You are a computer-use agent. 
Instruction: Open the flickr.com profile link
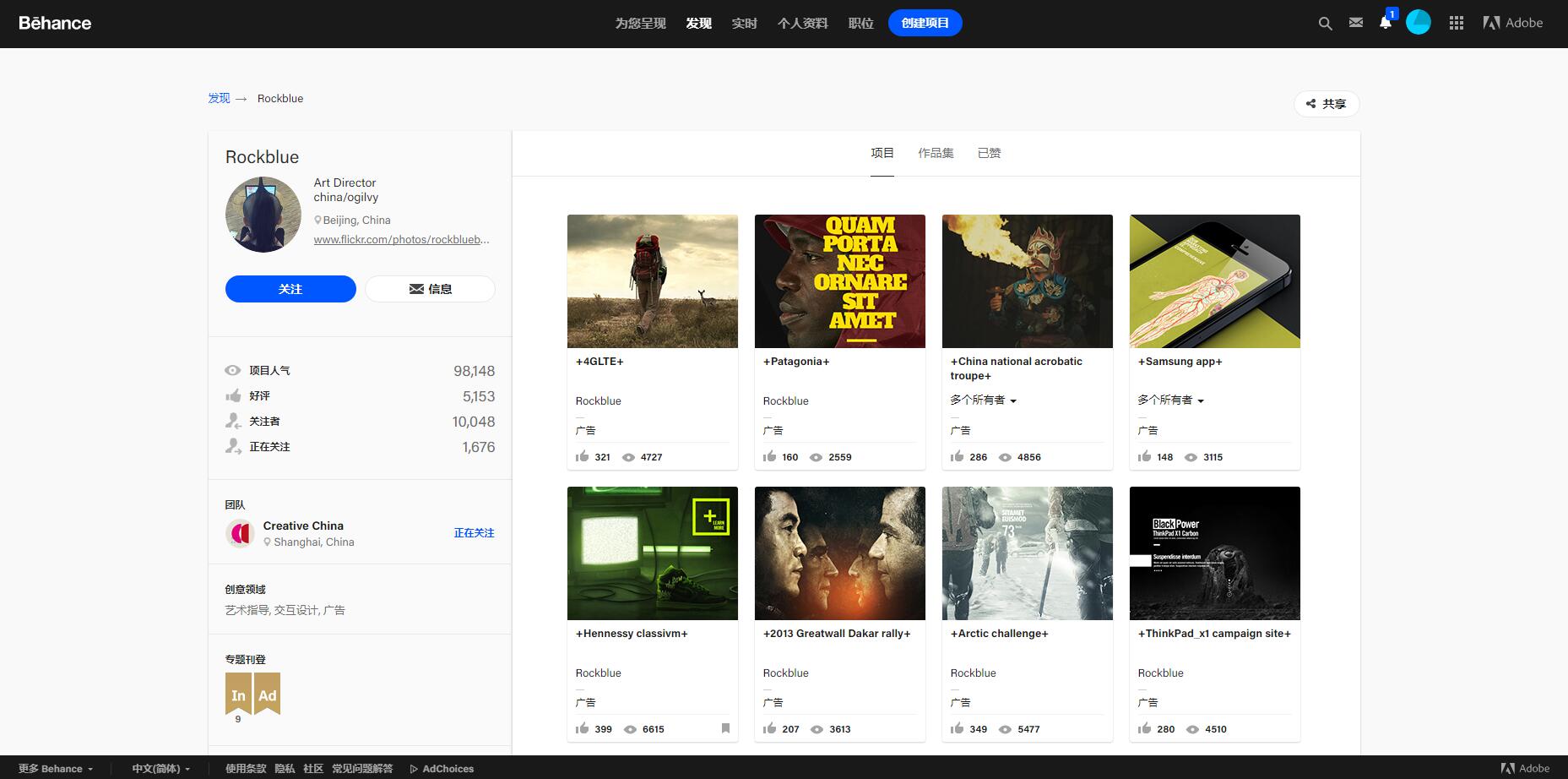point(402,239)
